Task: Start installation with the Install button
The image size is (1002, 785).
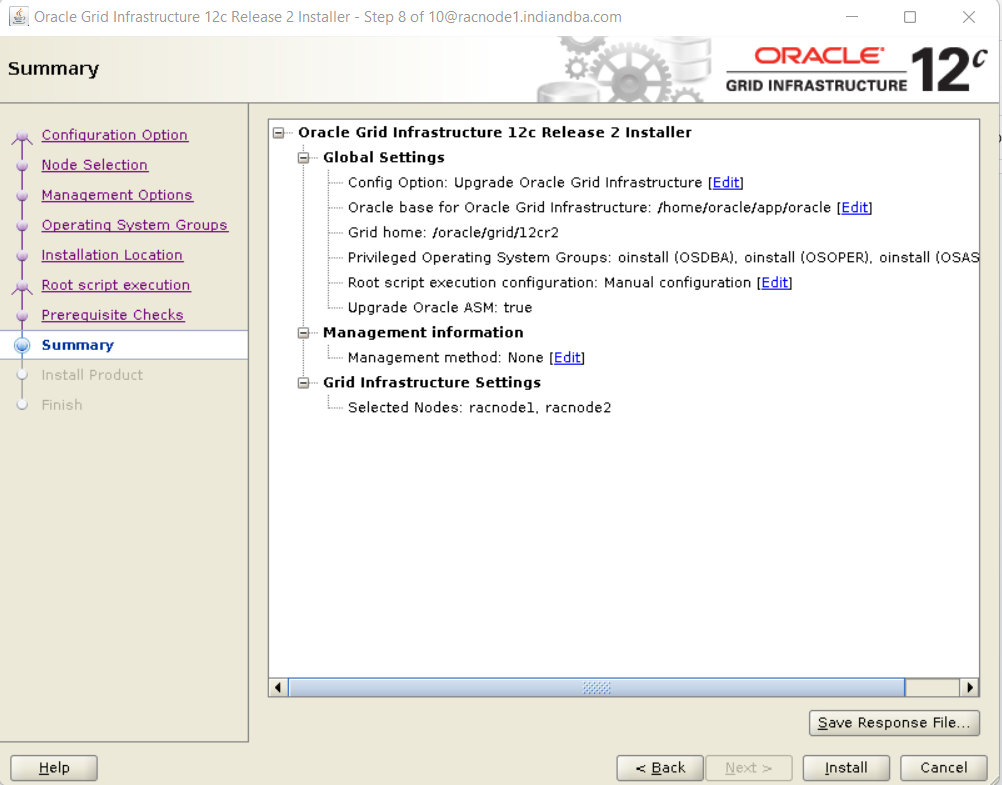Action: tap(846, 768)
